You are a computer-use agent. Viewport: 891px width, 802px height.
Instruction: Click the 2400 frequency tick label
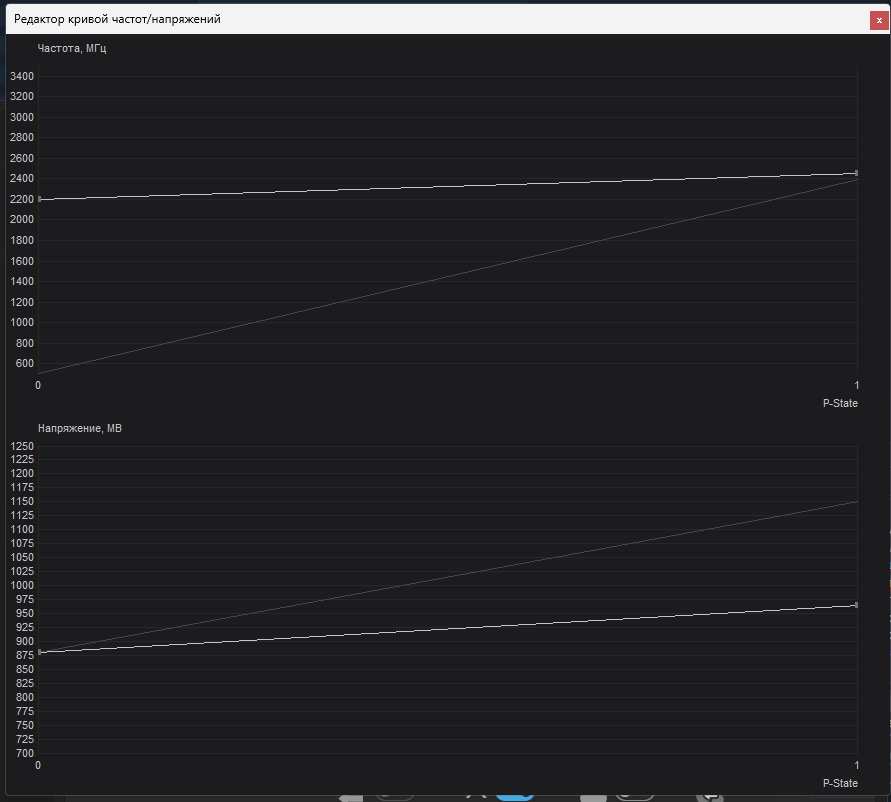22,178
